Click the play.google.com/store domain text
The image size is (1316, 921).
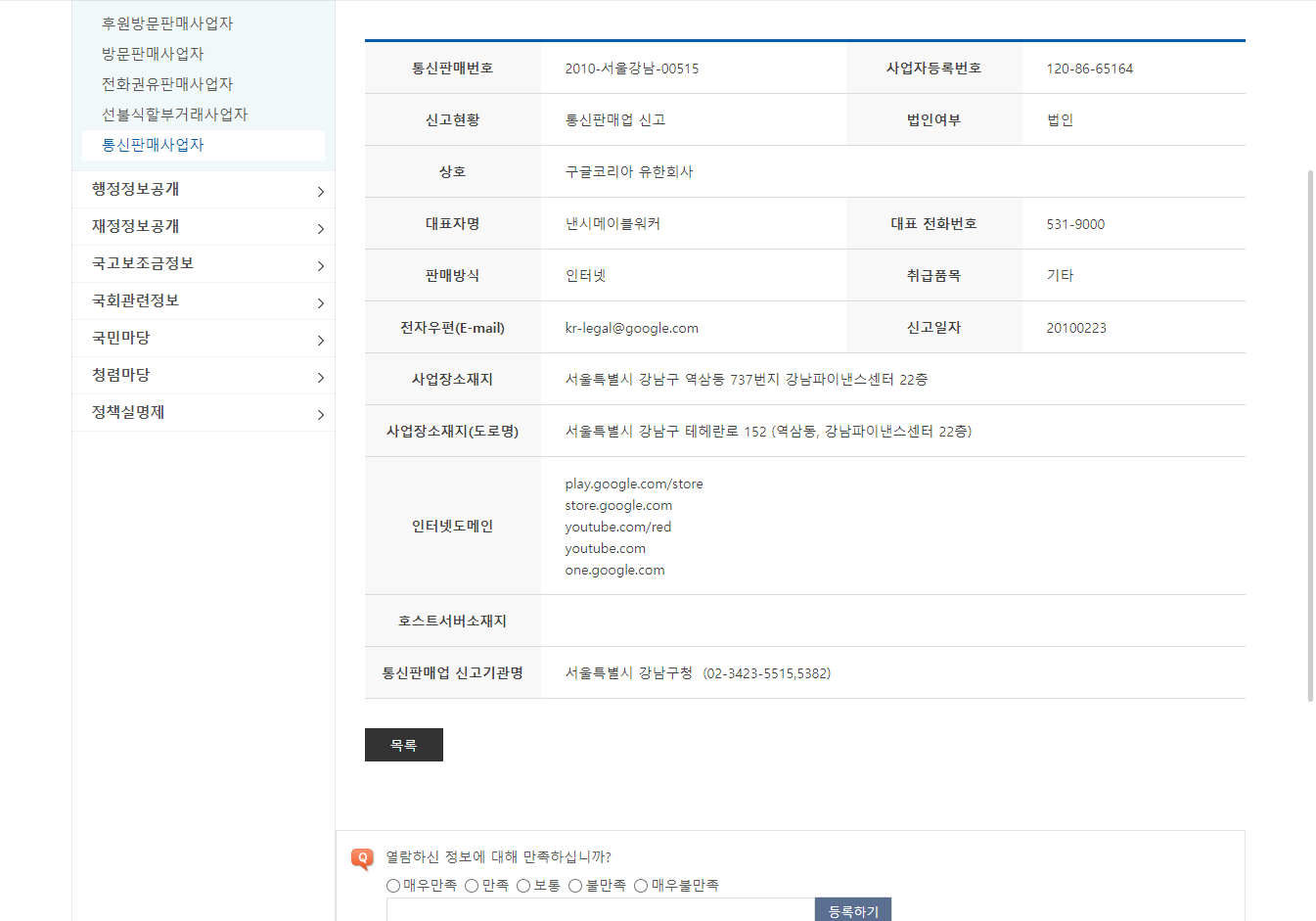point(634,484)
